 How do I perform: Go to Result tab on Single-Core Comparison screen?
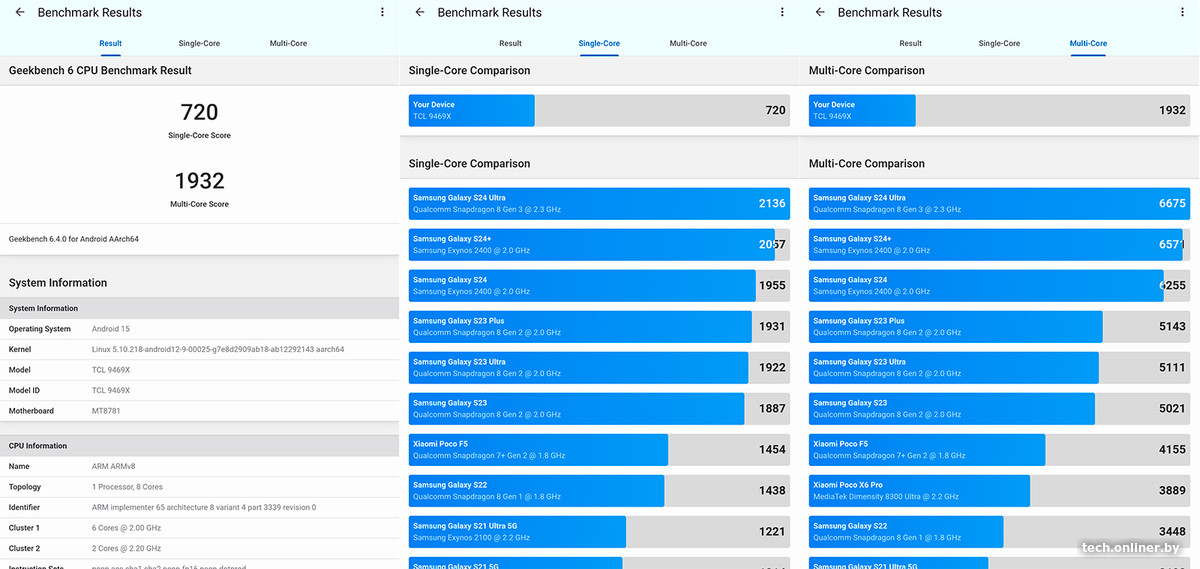click(510, 44)
